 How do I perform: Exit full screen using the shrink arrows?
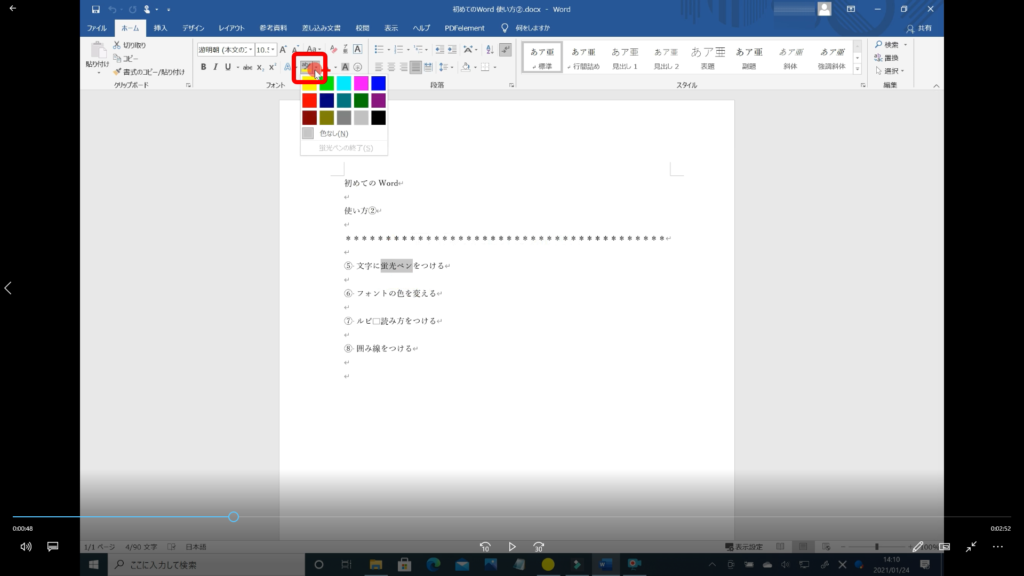coord(970,547)
